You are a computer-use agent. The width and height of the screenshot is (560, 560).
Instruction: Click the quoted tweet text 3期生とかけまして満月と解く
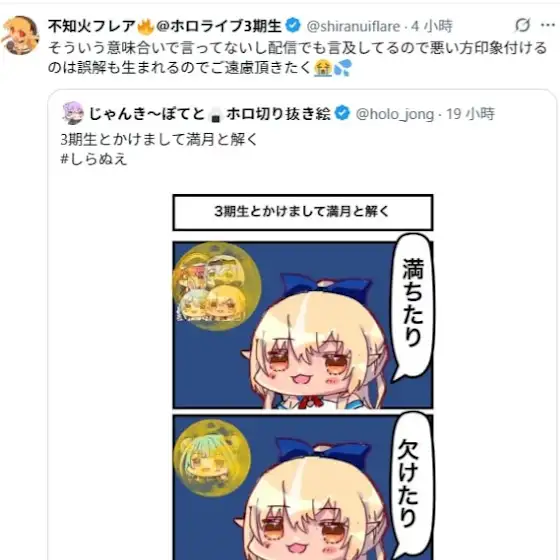pyautogui.click(x=159, y=140)
